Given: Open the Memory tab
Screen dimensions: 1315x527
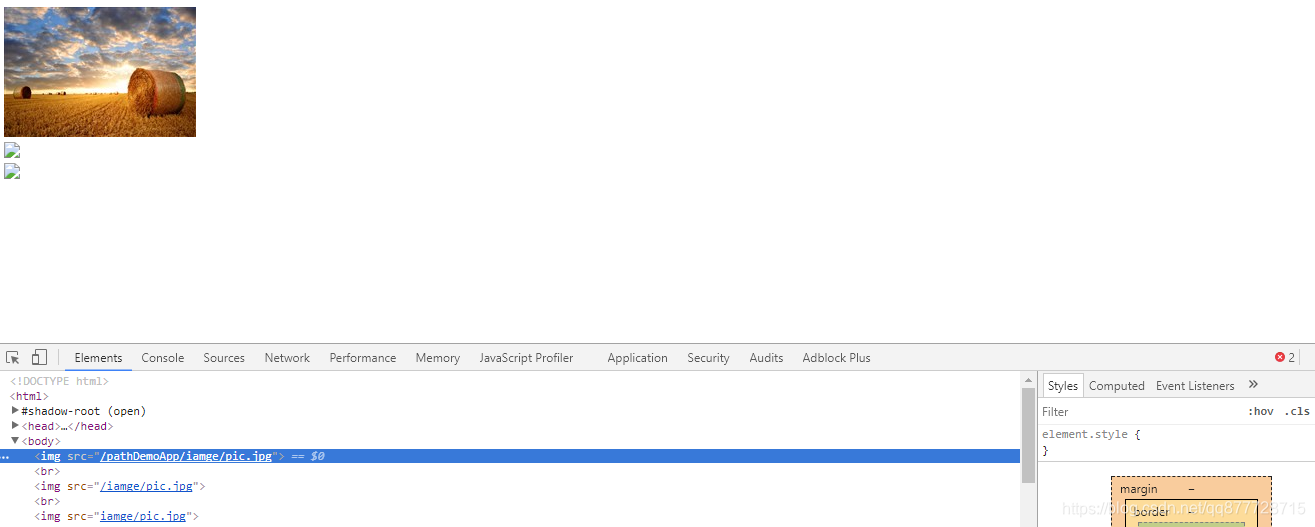Looking at the screenshot, I should tap(438, 358).
